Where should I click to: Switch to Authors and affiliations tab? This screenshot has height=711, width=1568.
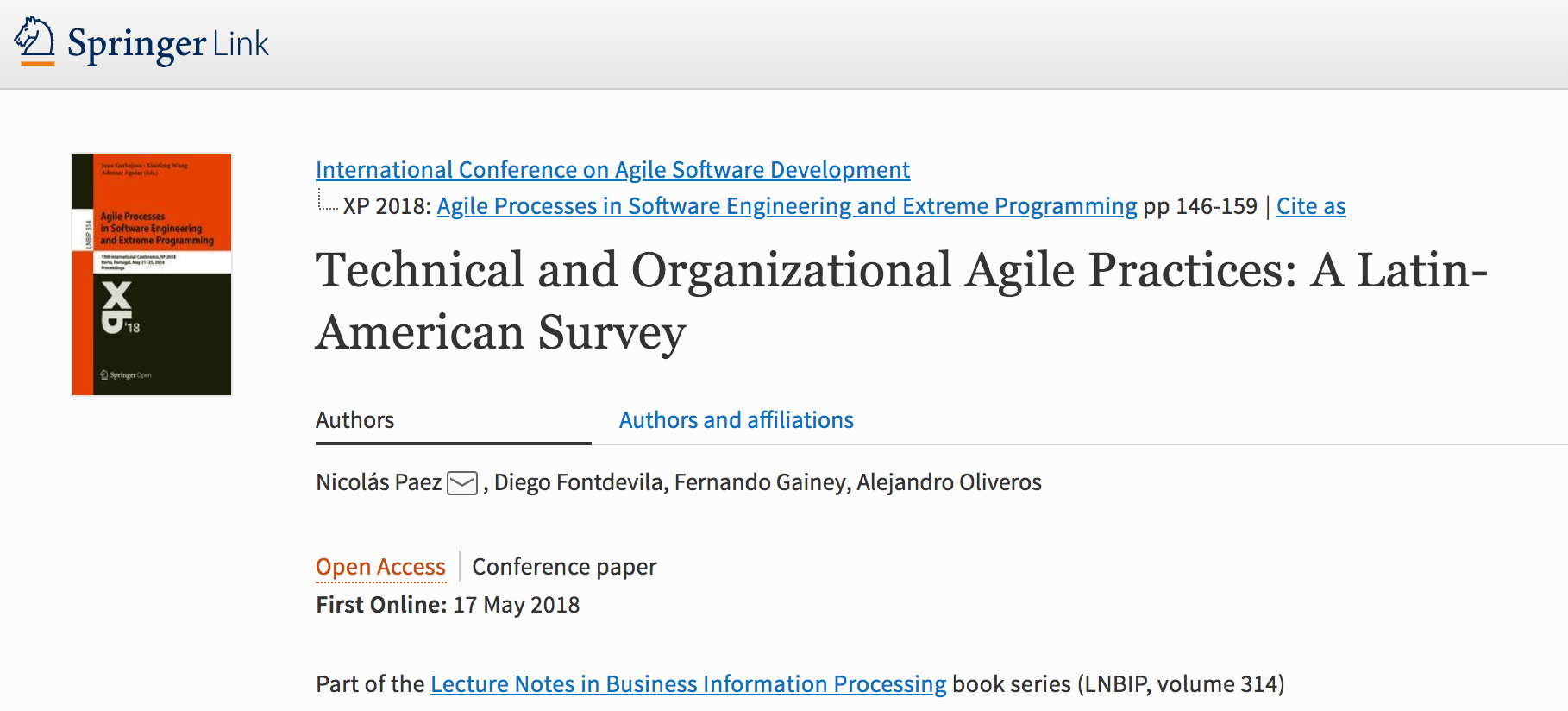tap(736, 420)
